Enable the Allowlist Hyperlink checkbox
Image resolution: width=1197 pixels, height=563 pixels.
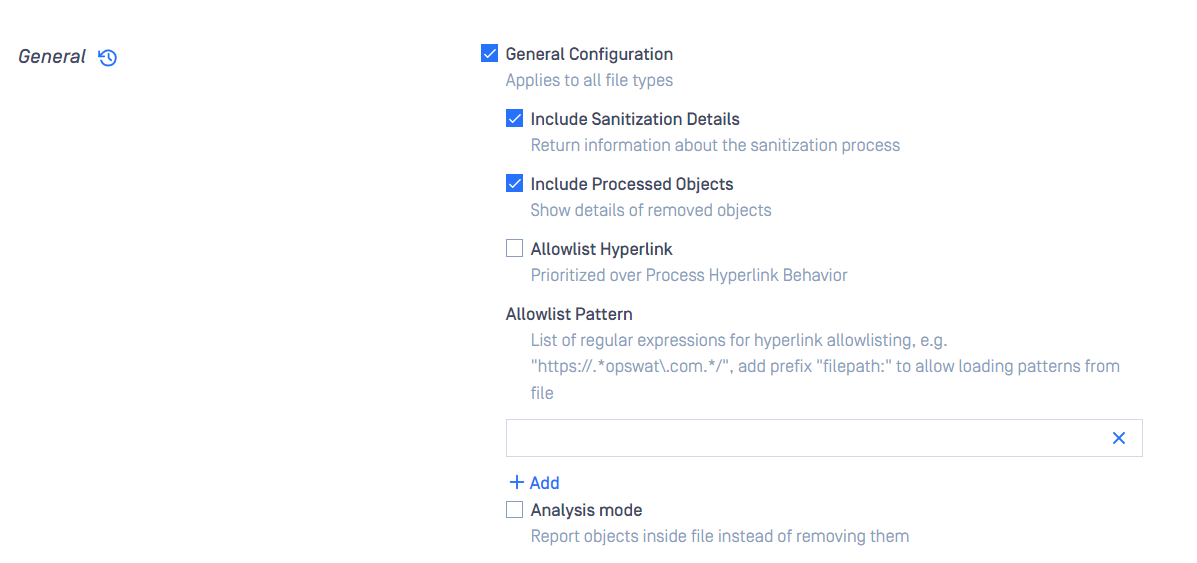[x=515, y=249]
